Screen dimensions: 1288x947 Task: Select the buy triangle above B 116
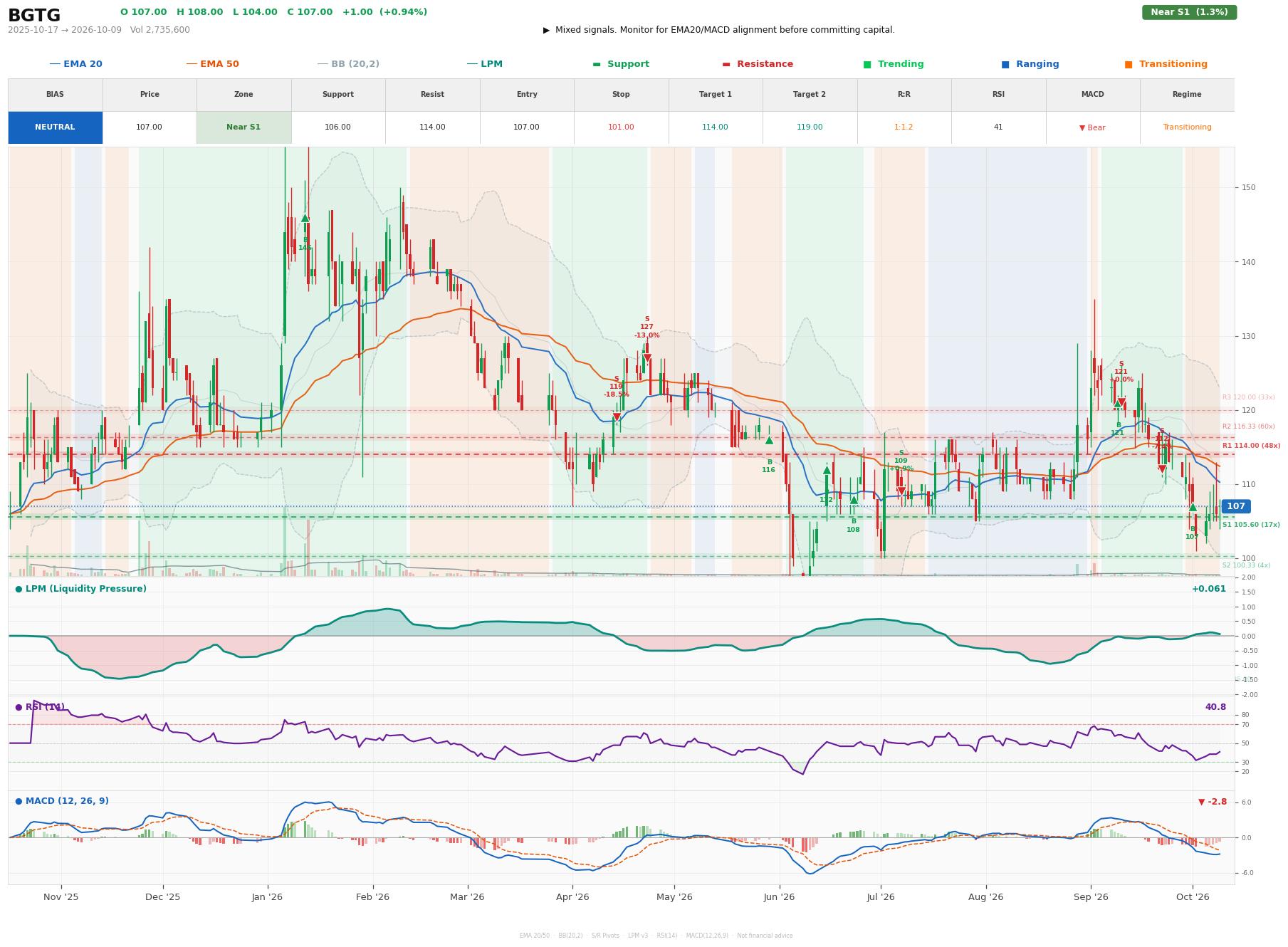tap(769, 441)
